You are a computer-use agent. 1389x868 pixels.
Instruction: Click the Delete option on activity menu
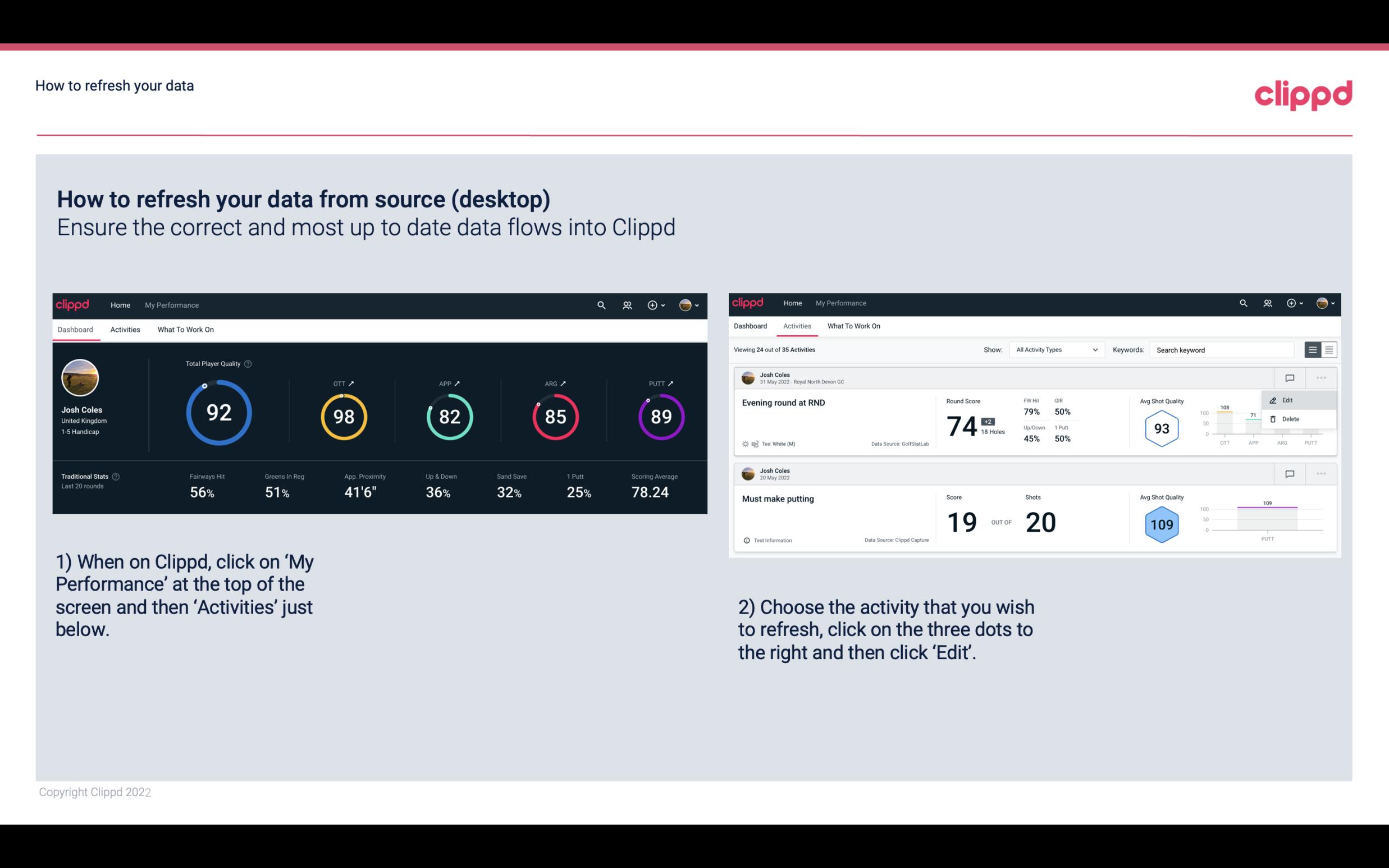[1291, 419]
